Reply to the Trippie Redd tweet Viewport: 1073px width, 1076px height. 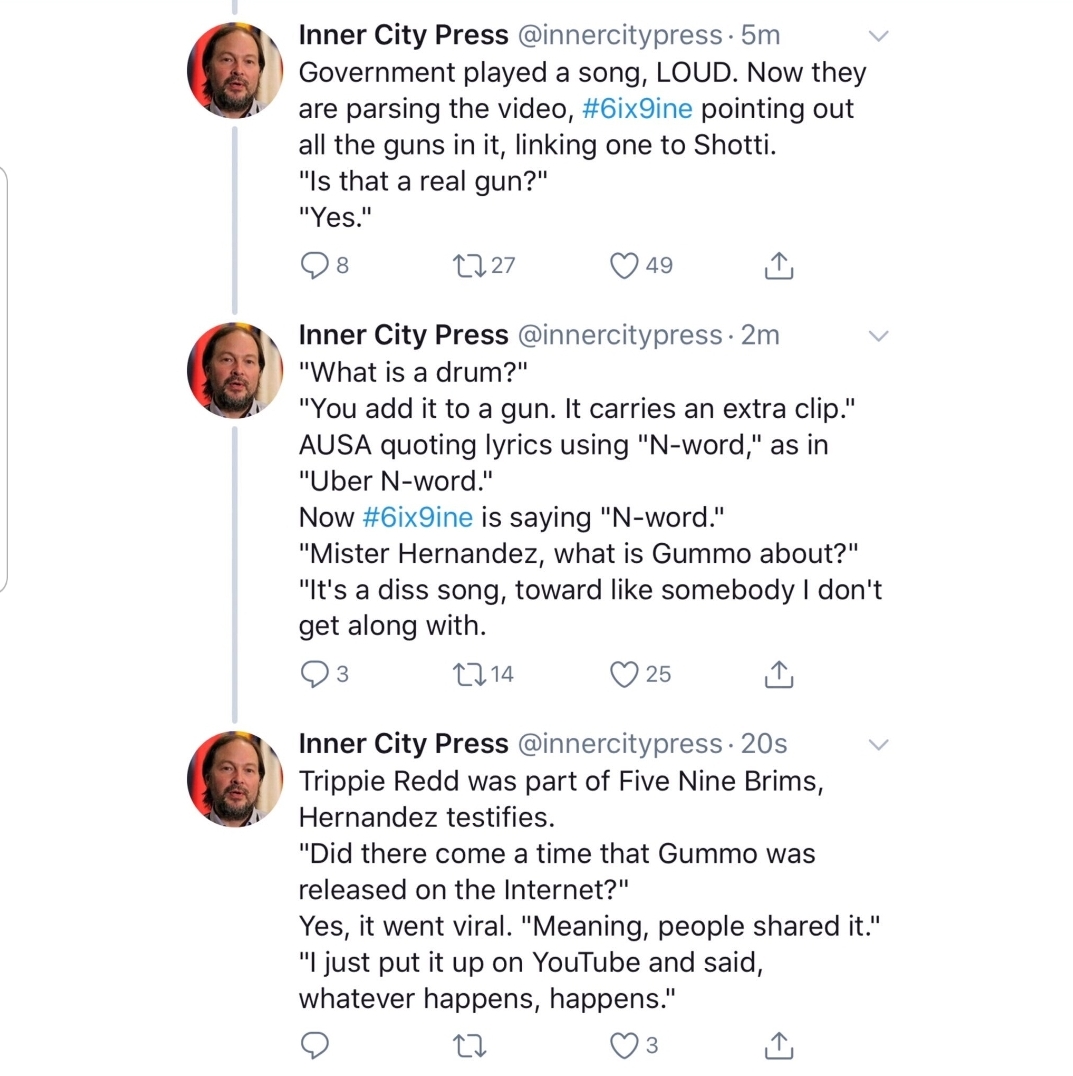click(x=315, y=1046)
